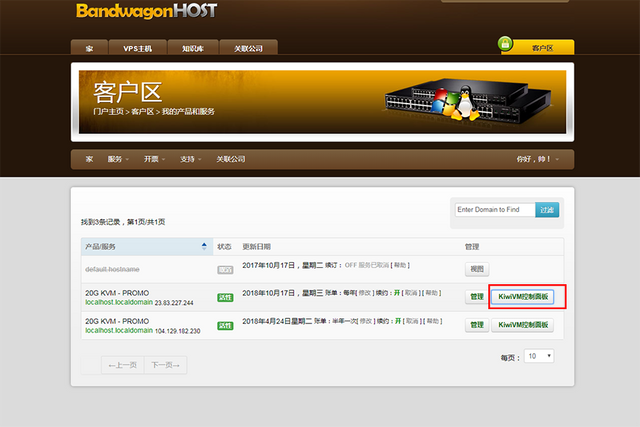
Task: Open KiwiVM控制面板 for 104.129.182.230 server
Action: (523, 325)
